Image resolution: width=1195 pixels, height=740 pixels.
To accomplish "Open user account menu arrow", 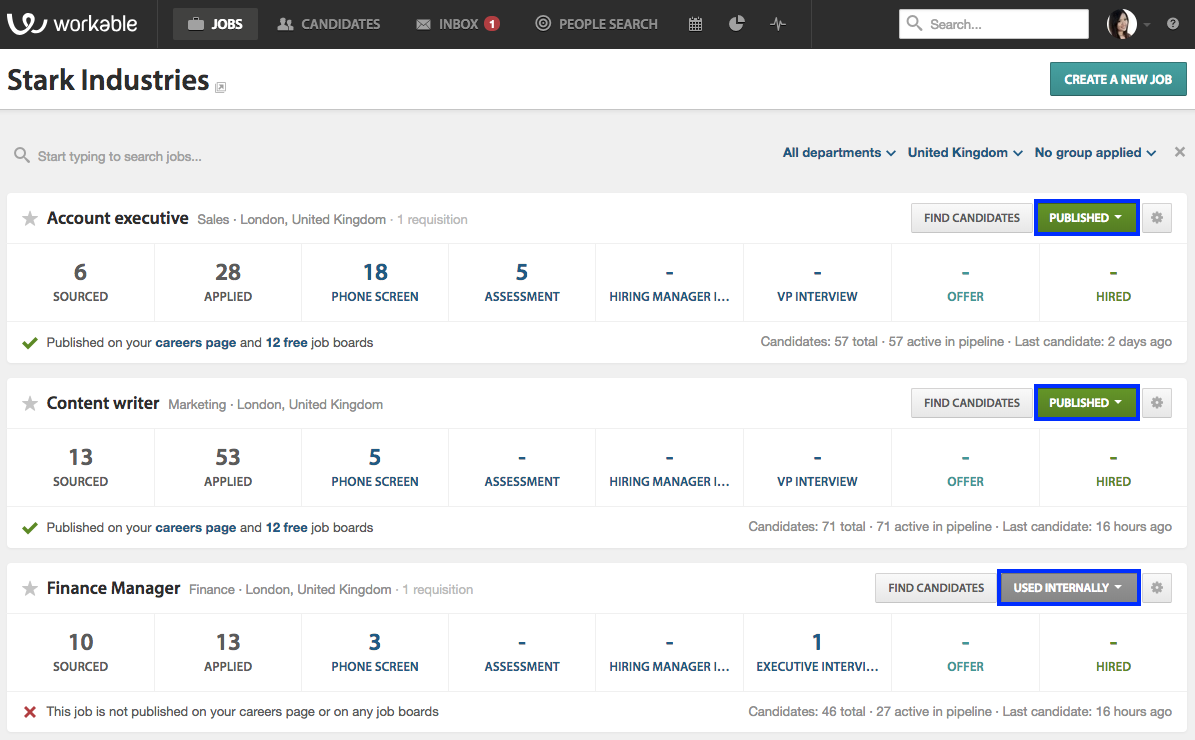I will click(1146, 24).
